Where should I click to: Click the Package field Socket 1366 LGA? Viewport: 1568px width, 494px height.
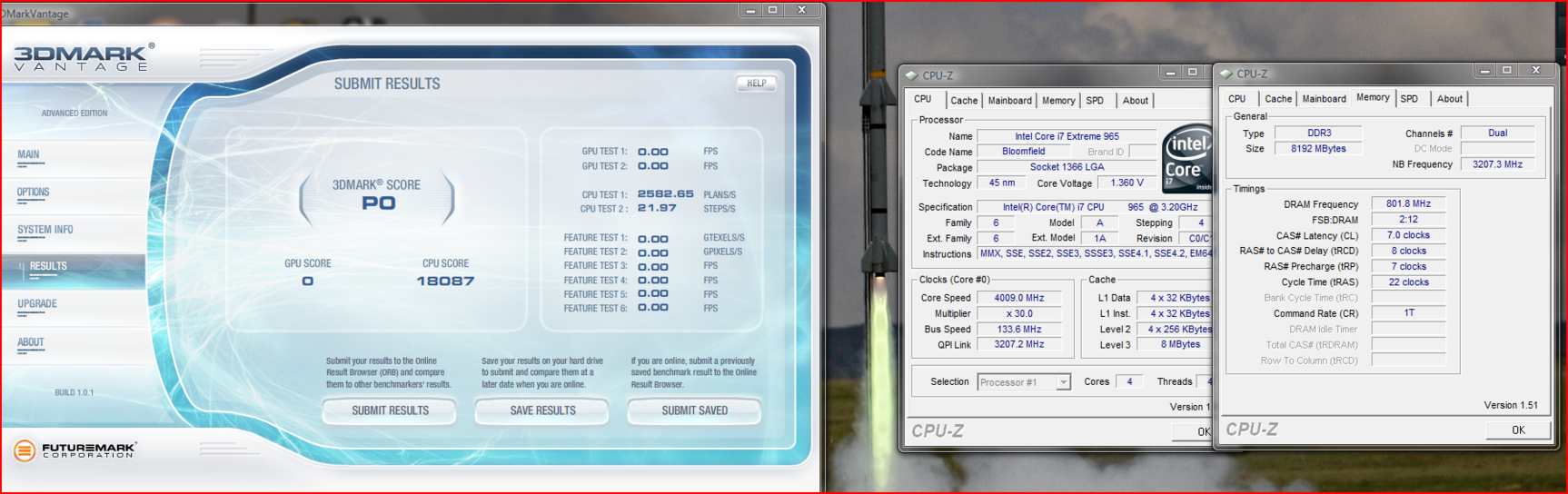[x=1067, y=167]
